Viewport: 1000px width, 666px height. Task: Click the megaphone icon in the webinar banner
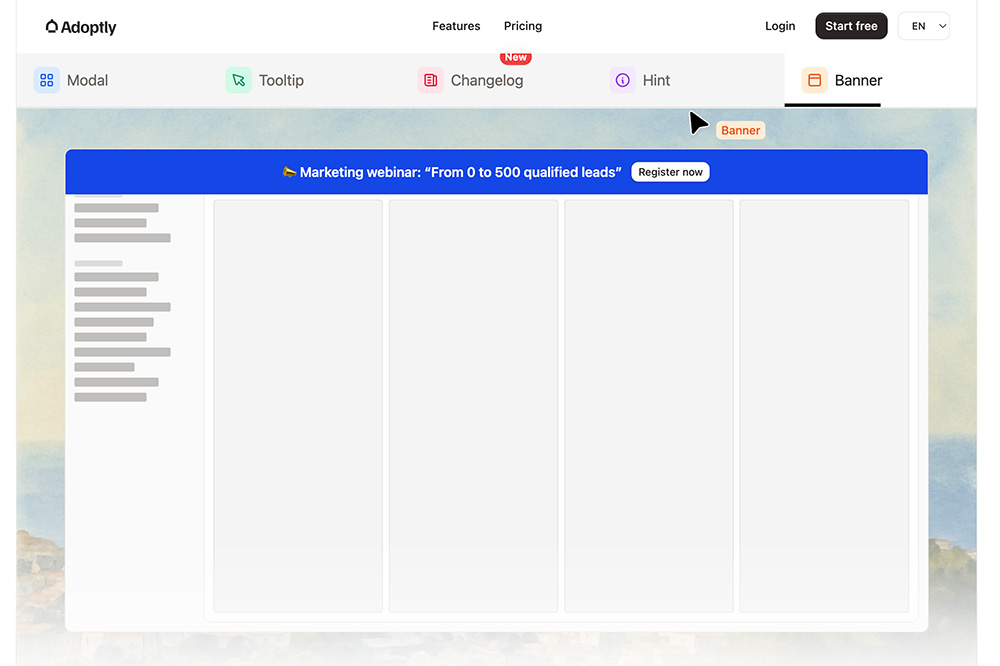[x=290, y=172]
